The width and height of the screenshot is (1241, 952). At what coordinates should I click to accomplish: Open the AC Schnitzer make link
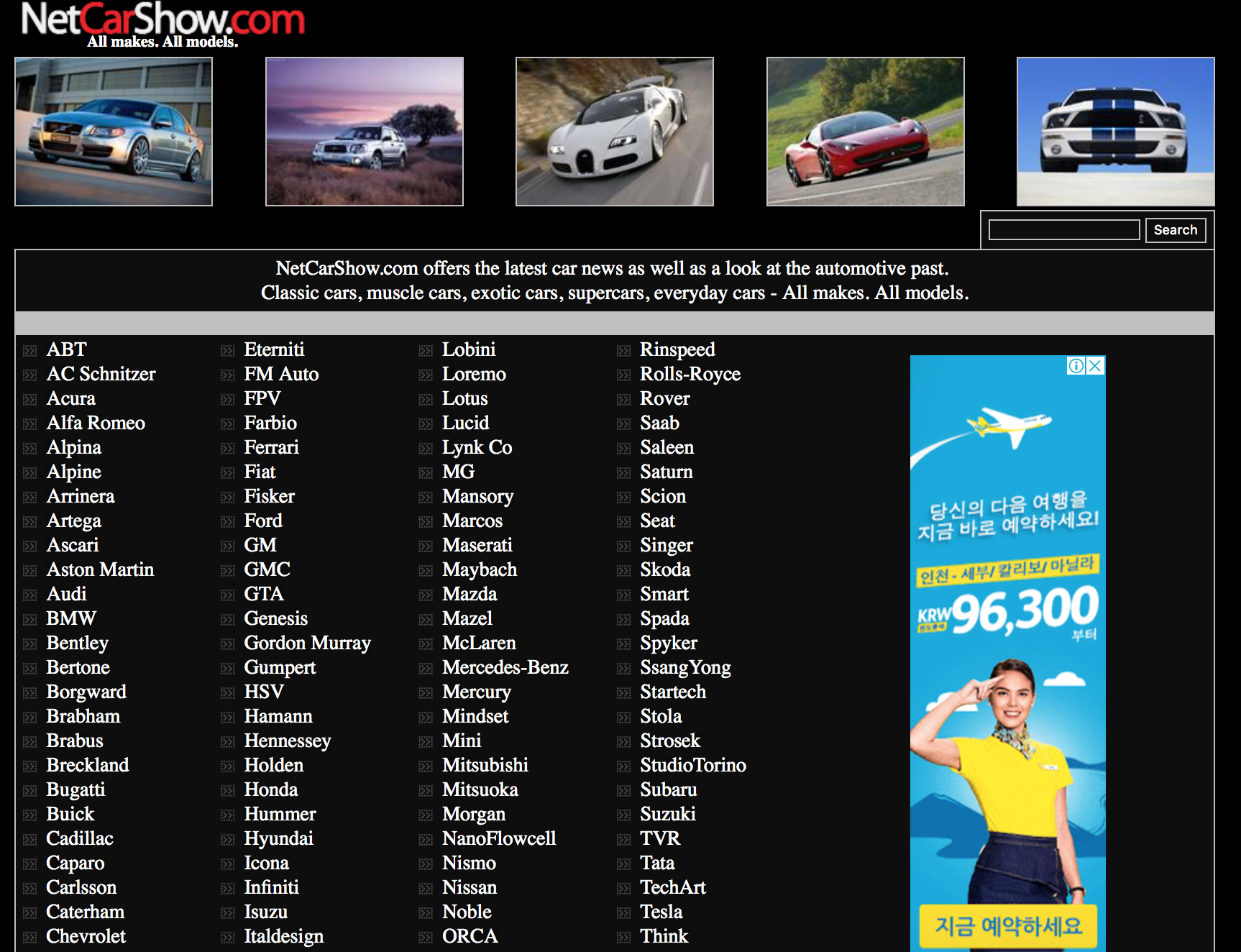(101, 374)
